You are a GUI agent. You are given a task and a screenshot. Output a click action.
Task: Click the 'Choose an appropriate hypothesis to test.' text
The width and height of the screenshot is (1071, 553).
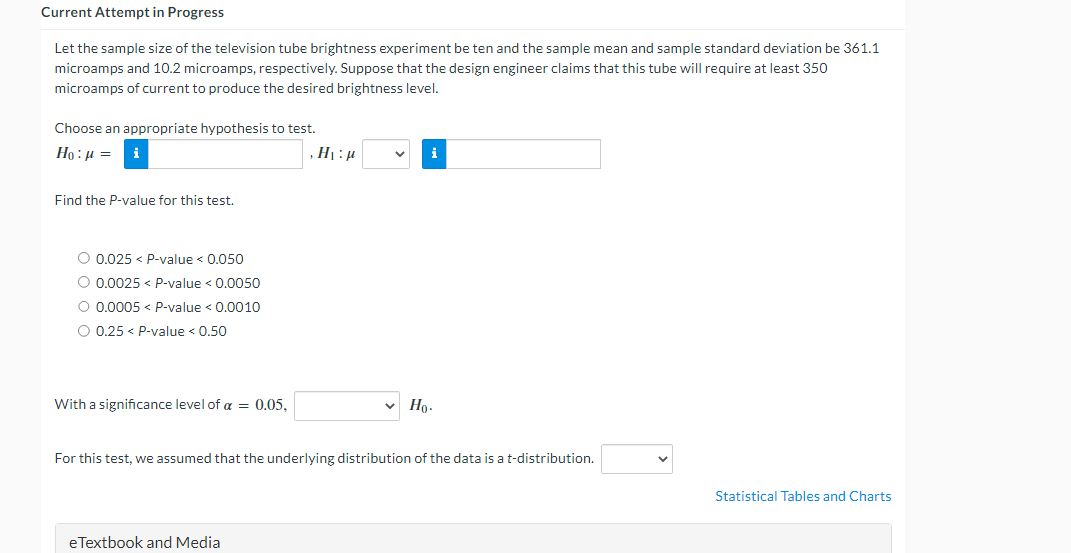point(185,128)
